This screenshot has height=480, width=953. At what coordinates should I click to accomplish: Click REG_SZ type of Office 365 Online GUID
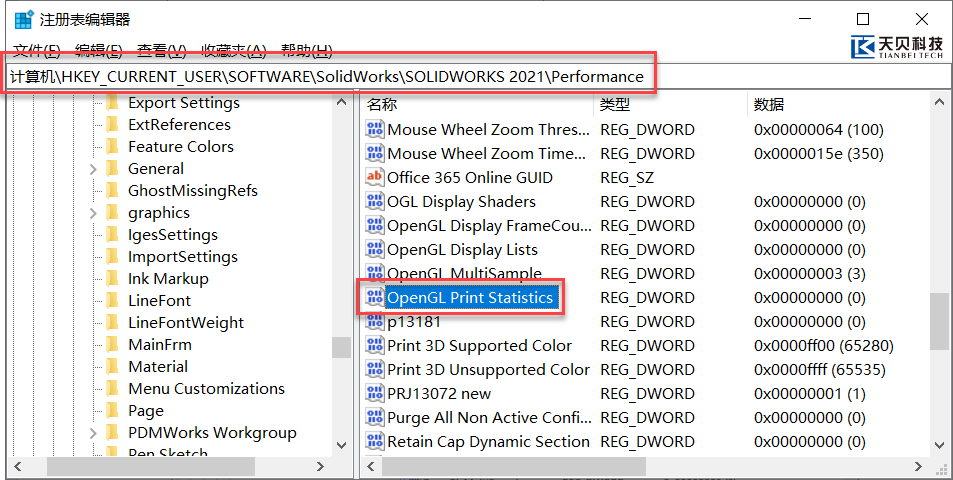[x=627, y=177]
